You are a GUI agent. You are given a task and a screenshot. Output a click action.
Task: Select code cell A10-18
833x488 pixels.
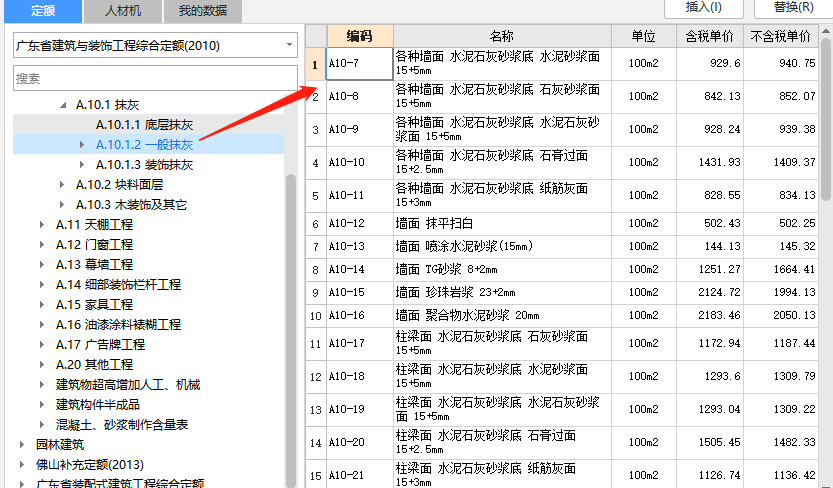coord(360,376)
